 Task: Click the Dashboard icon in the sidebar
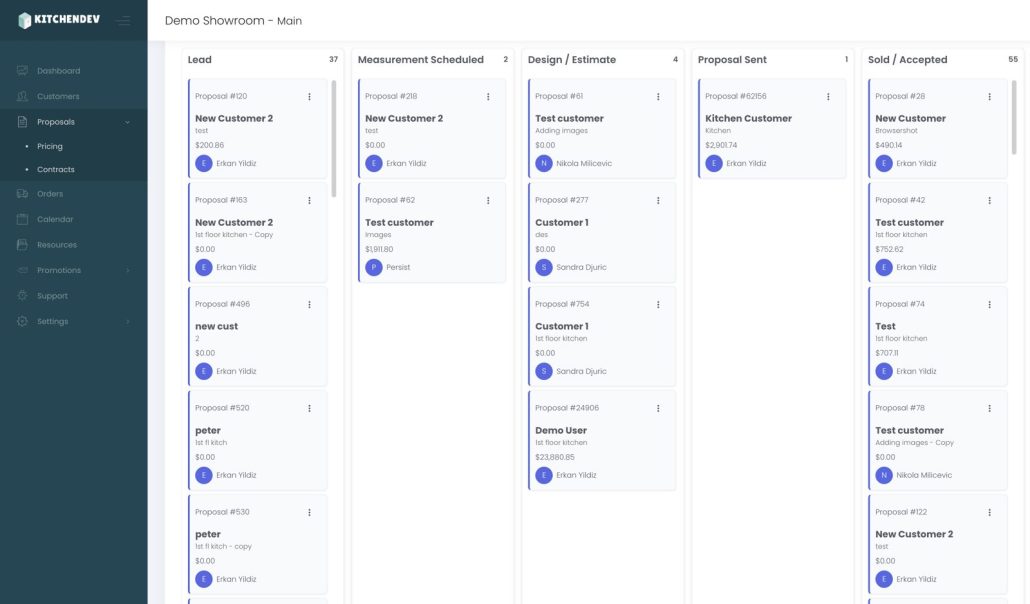[x=22, y=70]
